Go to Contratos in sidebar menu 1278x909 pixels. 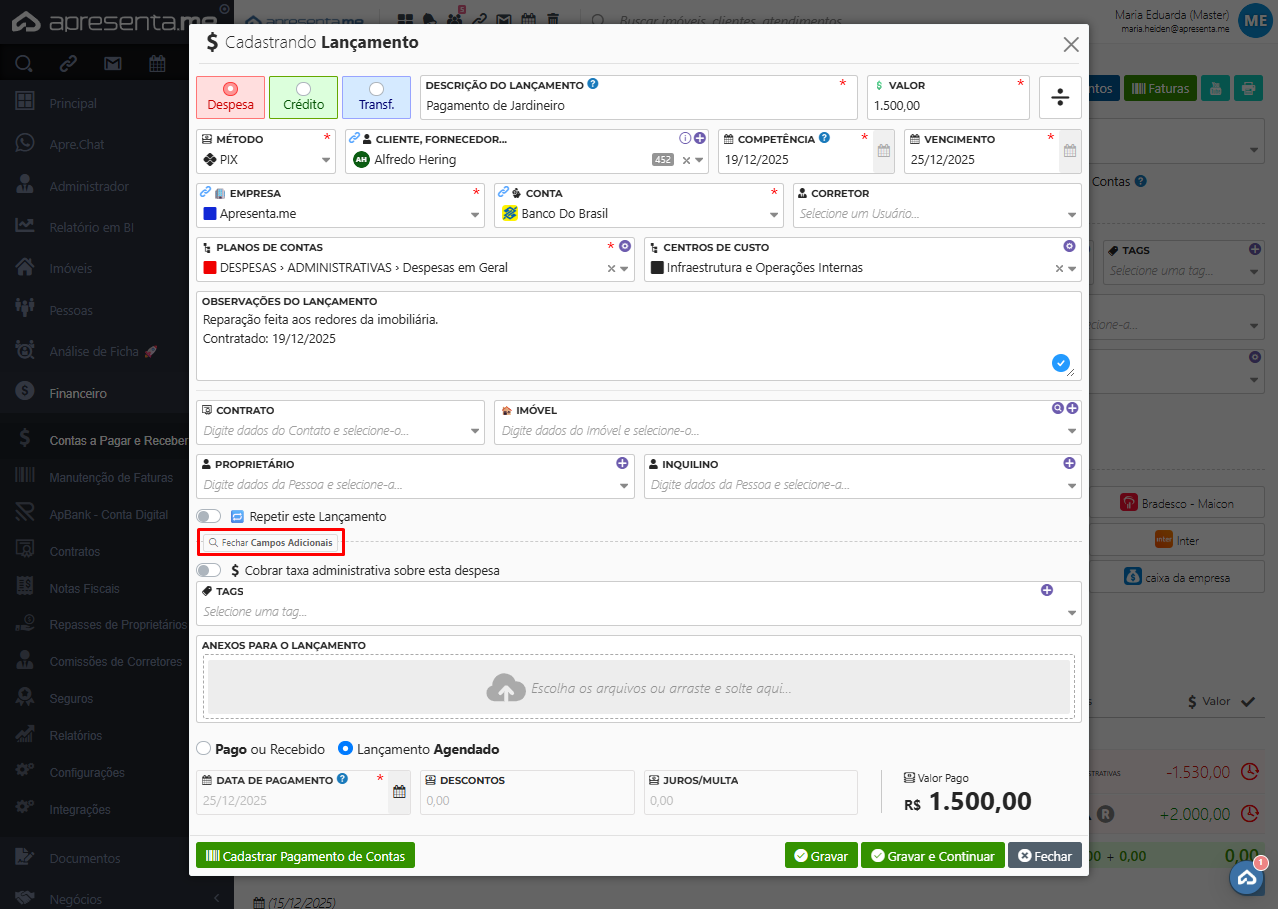click(74, 551)
